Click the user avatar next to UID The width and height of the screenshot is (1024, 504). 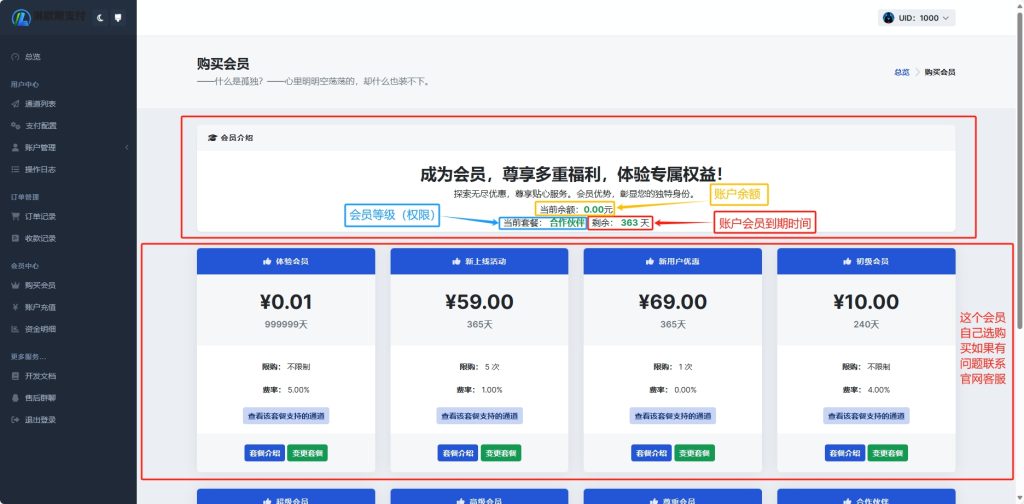[888, 18]
